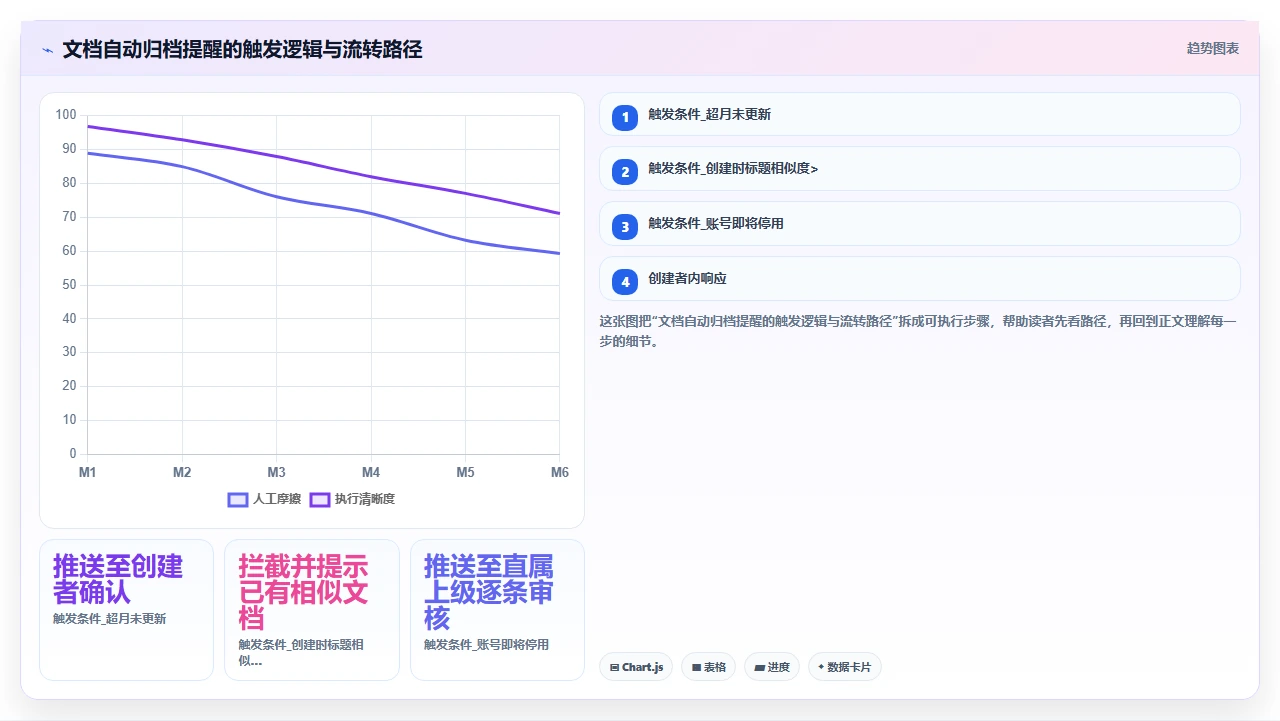Click the 趋势图表 label in header
This screenshot has width=1280, height=721.
click(x=1212, y=48)
